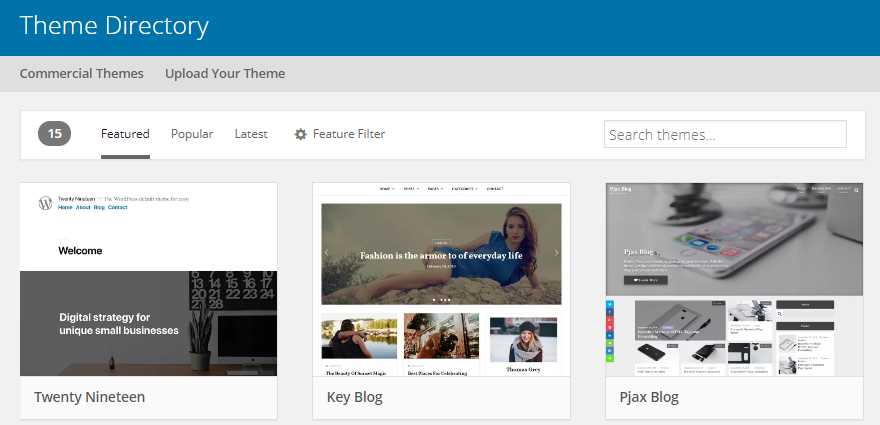Click 'Fashion is the armor' headline in Key Blog
The image size is (880, 425).
point(441,255)
